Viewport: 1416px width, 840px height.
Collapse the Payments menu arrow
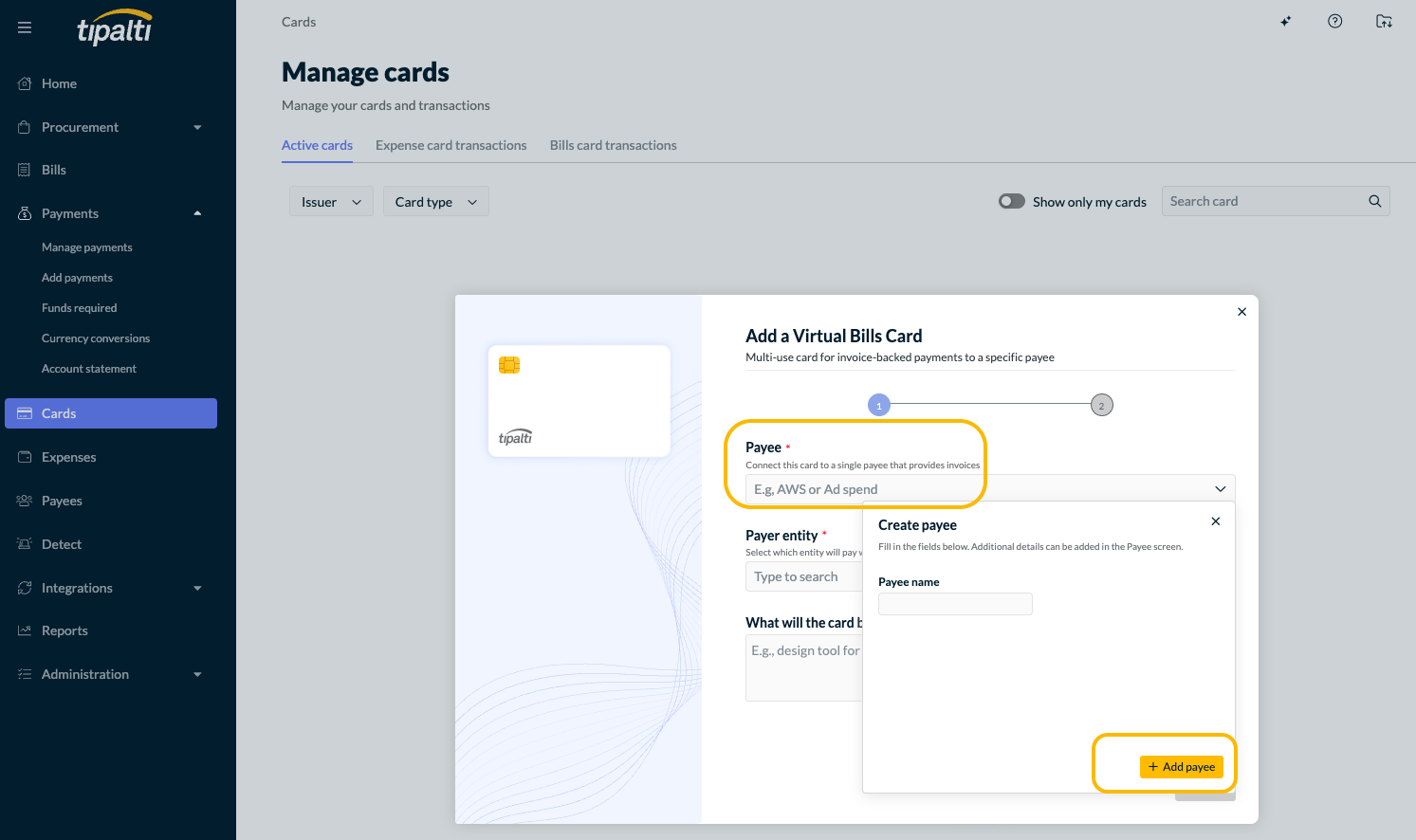pyautogui.click(x=197, y=213)
